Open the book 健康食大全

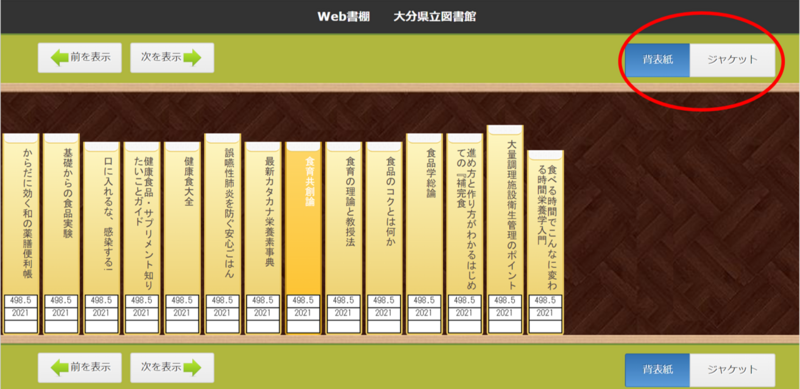[x=182, y=238]
